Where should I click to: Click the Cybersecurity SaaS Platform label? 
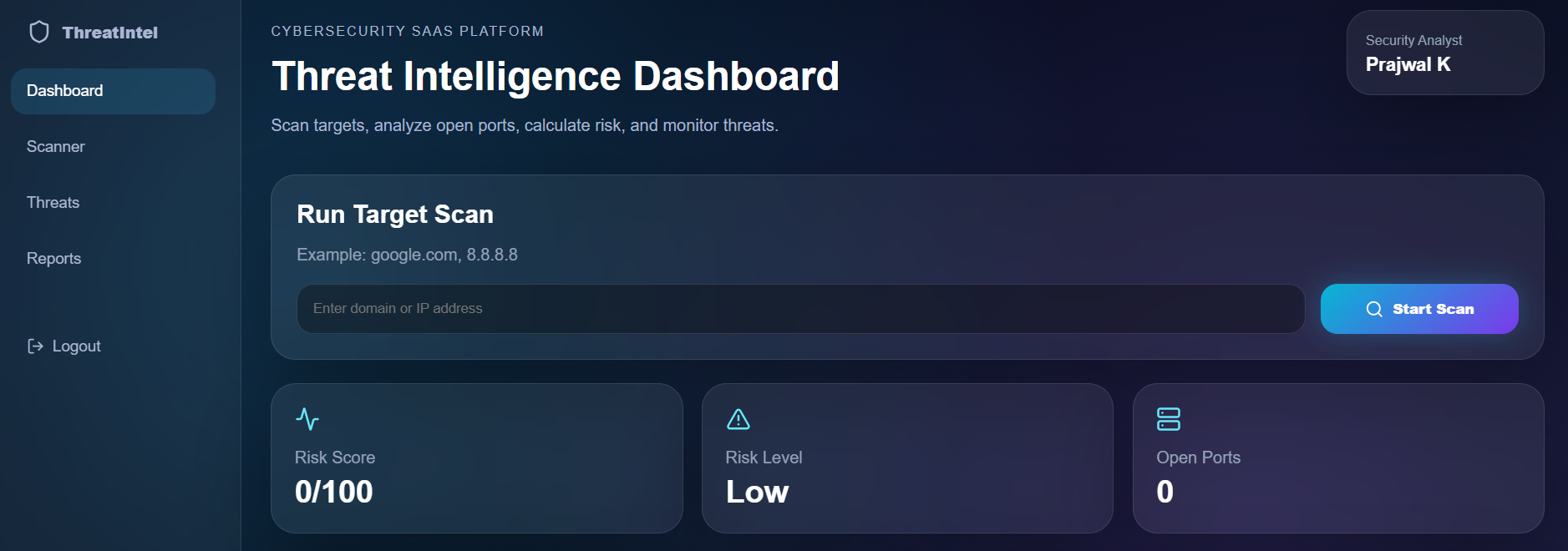pos(408,31)
